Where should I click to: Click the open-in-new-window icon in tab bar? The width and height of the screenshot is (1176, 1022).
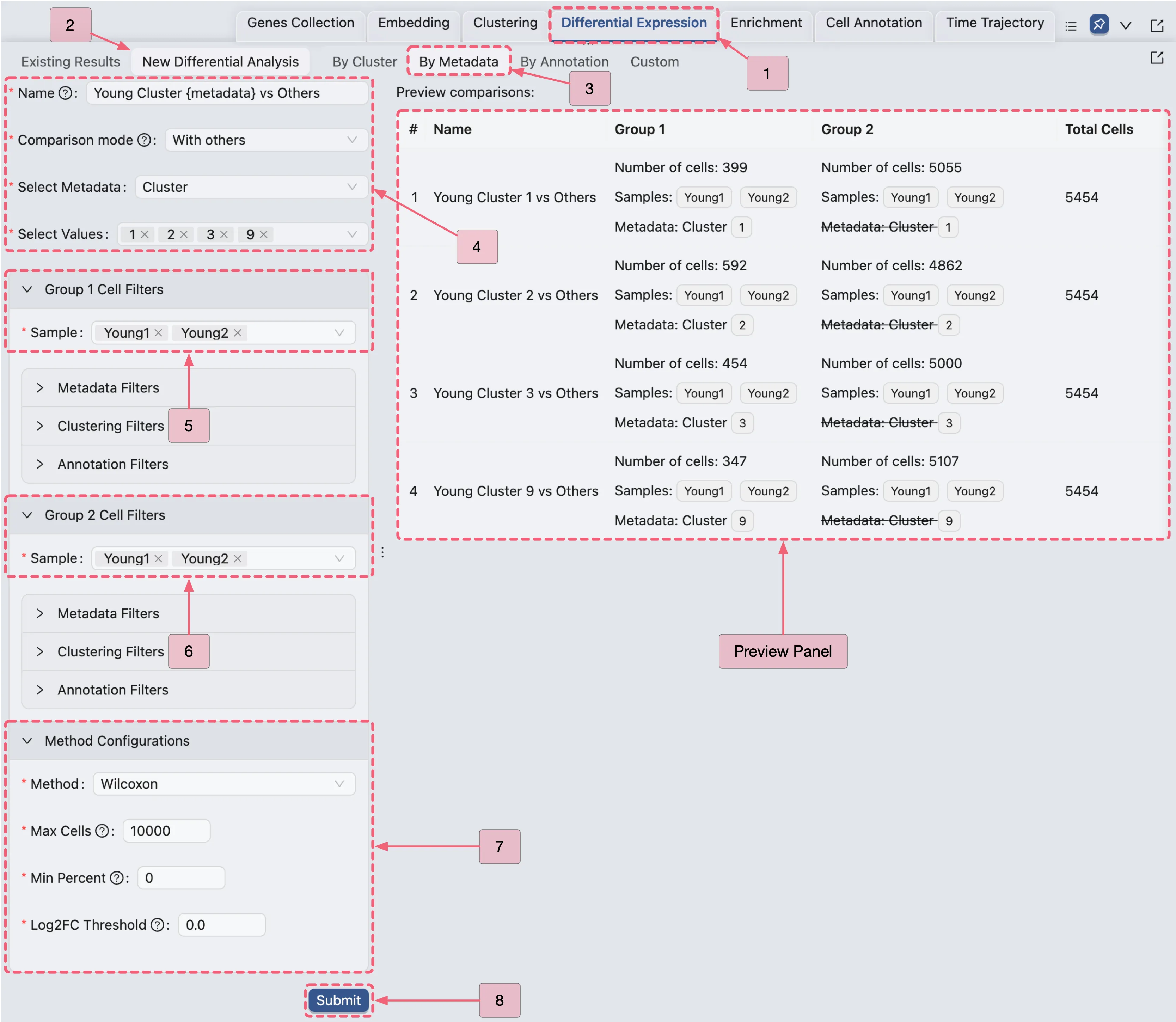coord(1157,26)
